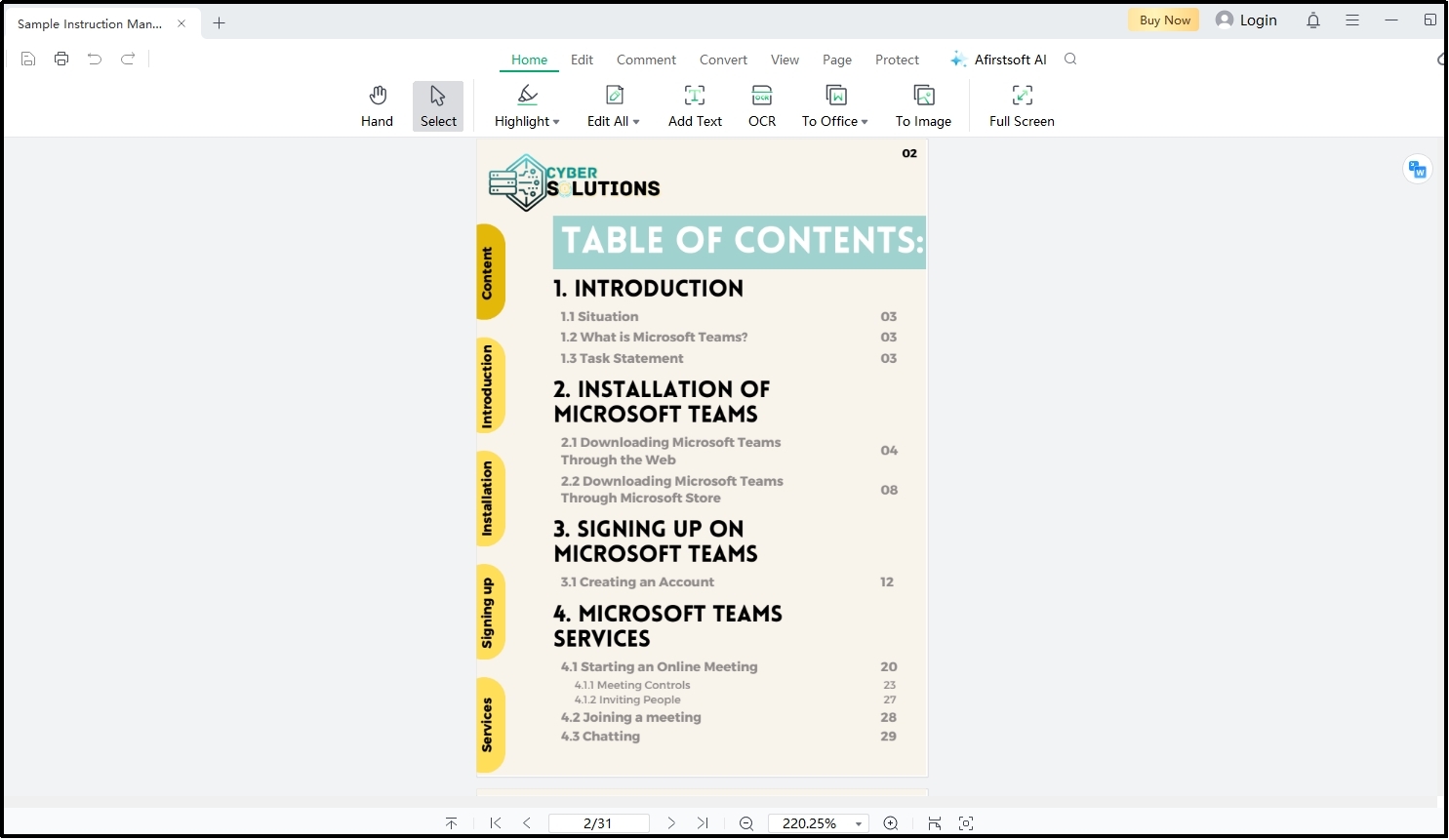Image resolution: width=1449 pixels, height=840 pixels.
Task: Open the Edit tab
Action: click(x=582, y=60)
